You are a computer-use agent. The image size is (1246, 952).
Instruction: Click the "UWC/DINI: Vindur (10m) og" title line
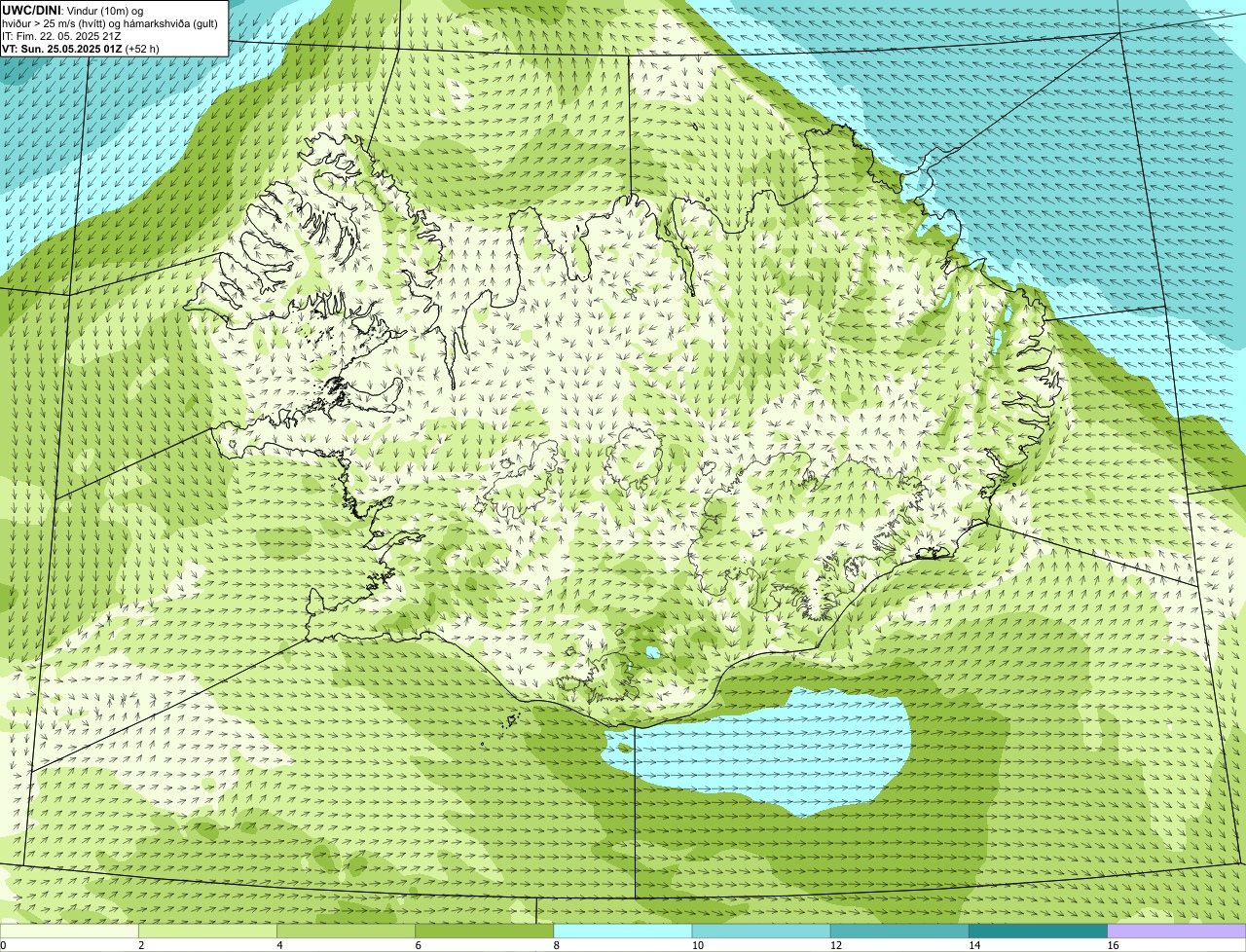tap(73, 10)
